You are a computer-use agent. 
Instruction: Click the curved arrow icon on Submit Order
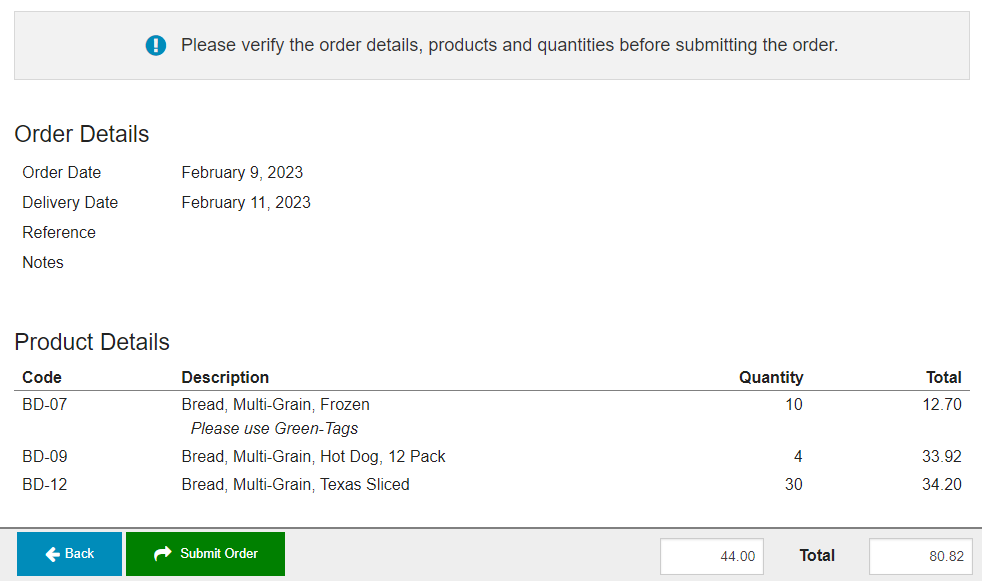(x=163, y=553)
